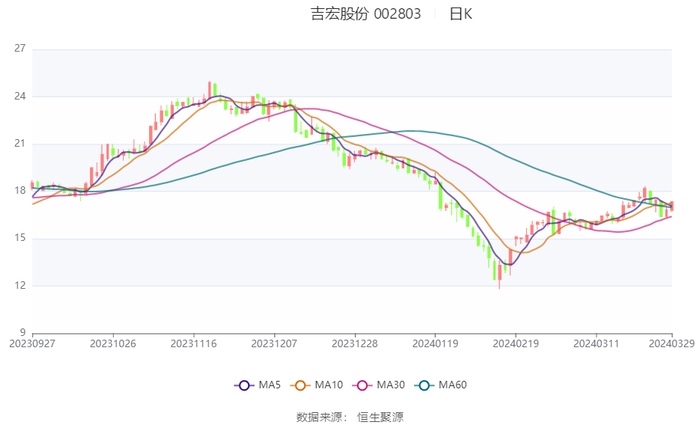Toggle the MA60 teal legend marker icon

click(424, 385)
